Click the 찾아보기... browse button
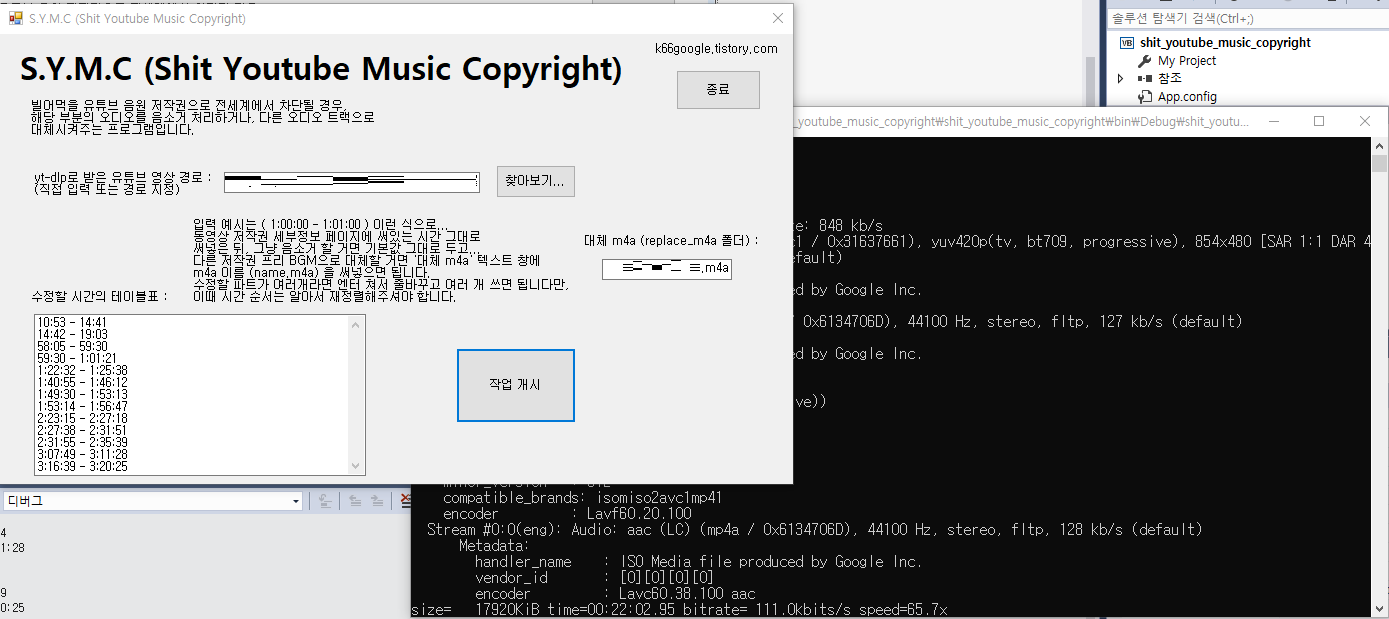 coord(535,181)
